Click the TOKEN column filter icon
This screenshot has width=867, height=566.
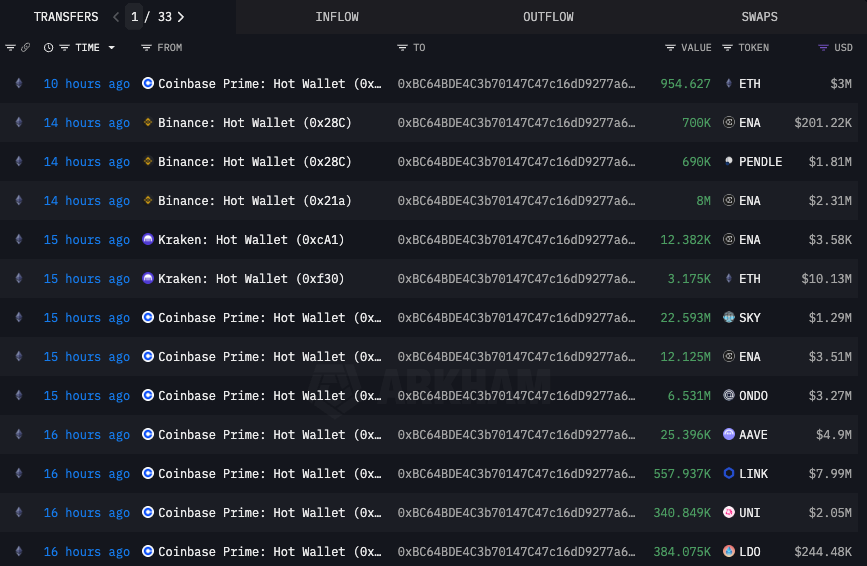(727, 48)
